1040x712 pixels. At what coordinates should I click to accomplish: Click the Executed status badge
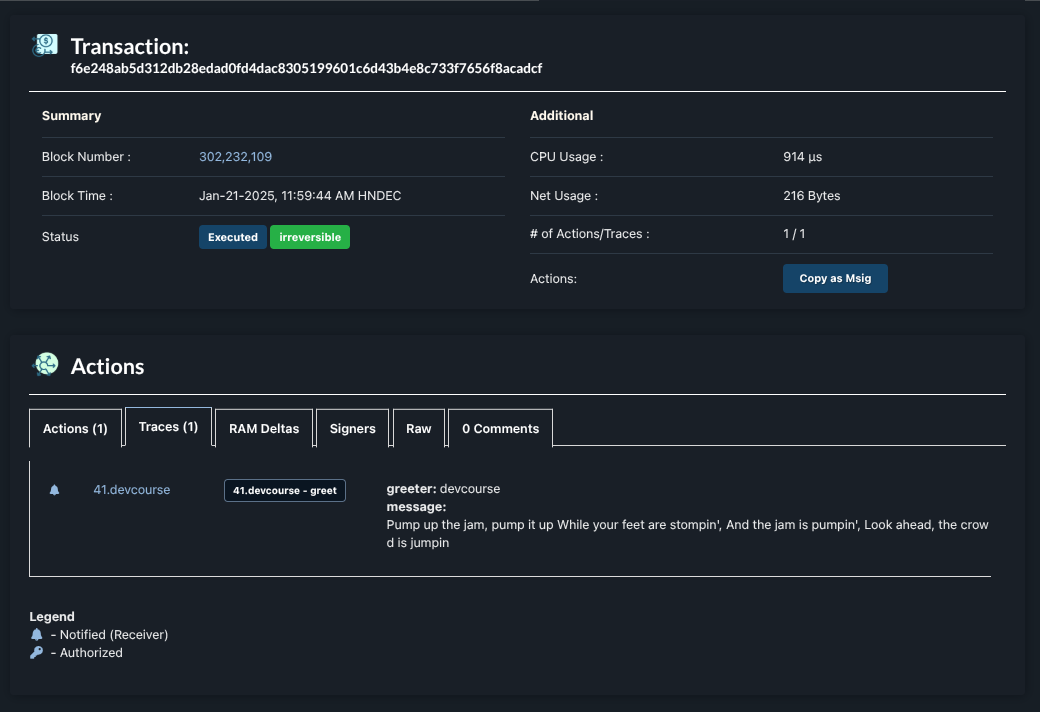point(233,238)
